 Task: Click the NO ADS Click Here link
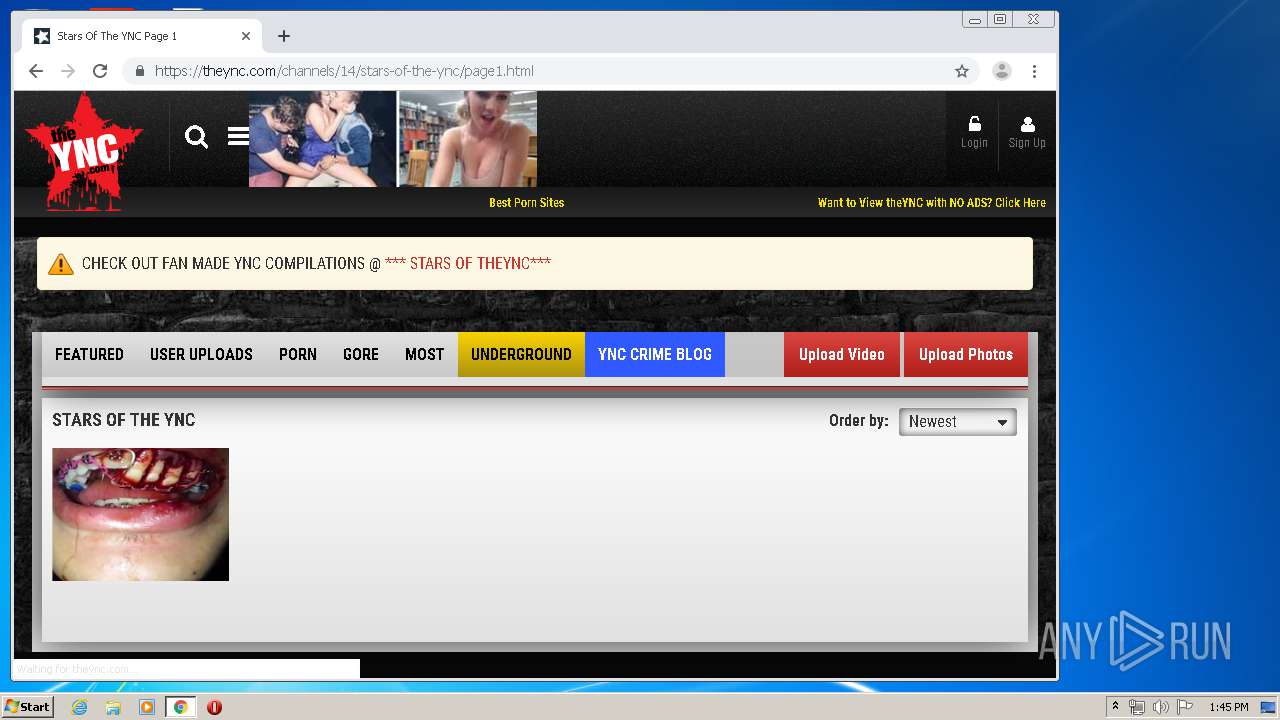tap(932, 203)
